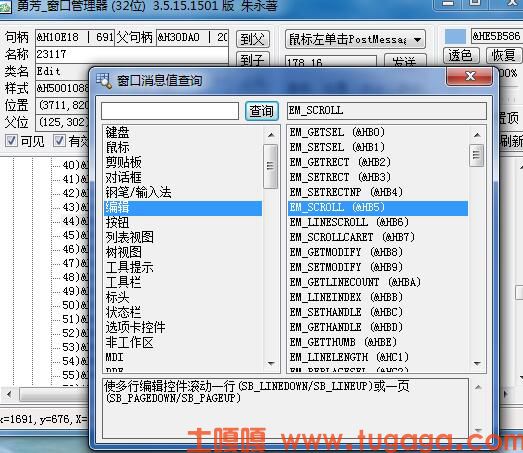523x453 pixels.
Task: Select EM_LINESCROLL (&HB6) message
Action: 378,222
